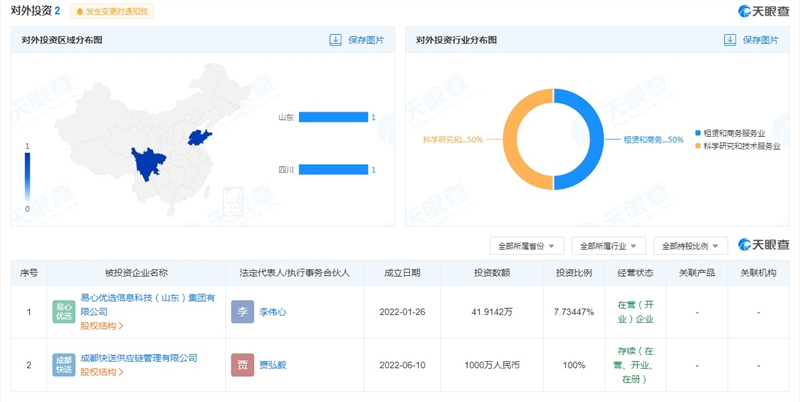The height and width of the screenshot is (402, 800).
Task: Click the download icon on region chart
Action: (336, 40)
